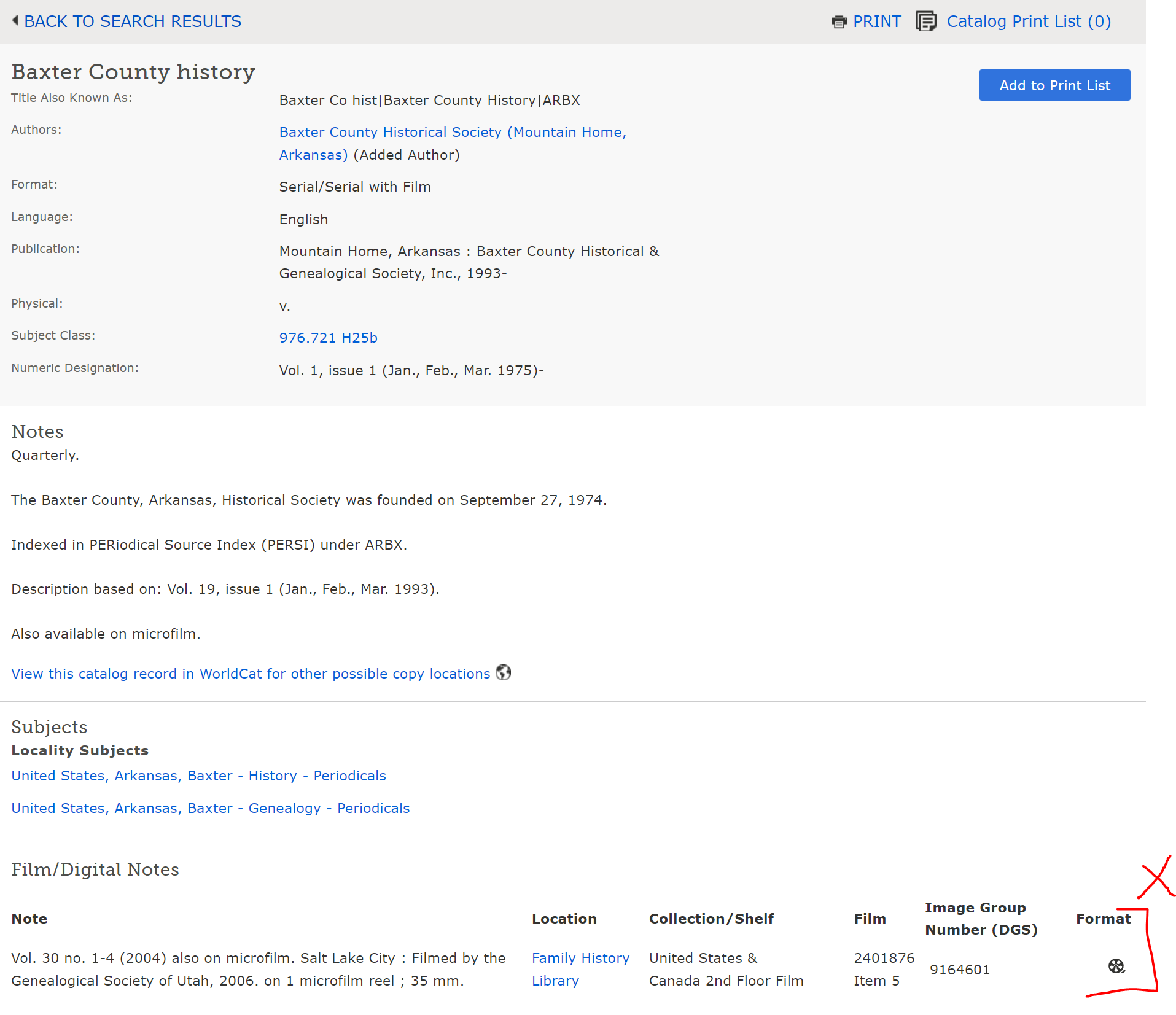This screenshot has width=1176, height=1015.
Task: Click the Numeric Designation value Vol. 1
Action: point(411,370)
